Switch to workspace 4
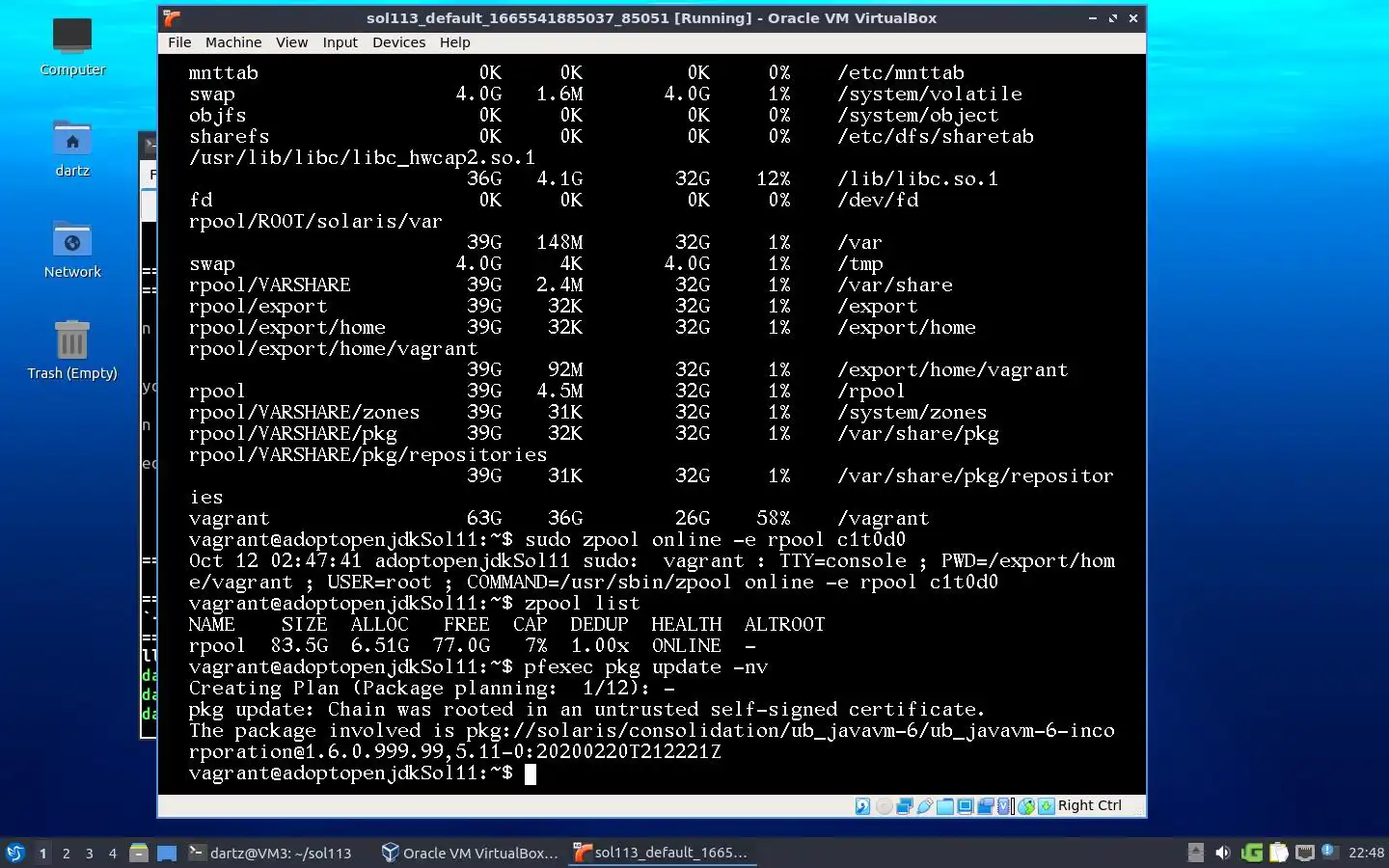Image resolution: width=1389 pixels, height=868 pixels. tap(113, 854)
